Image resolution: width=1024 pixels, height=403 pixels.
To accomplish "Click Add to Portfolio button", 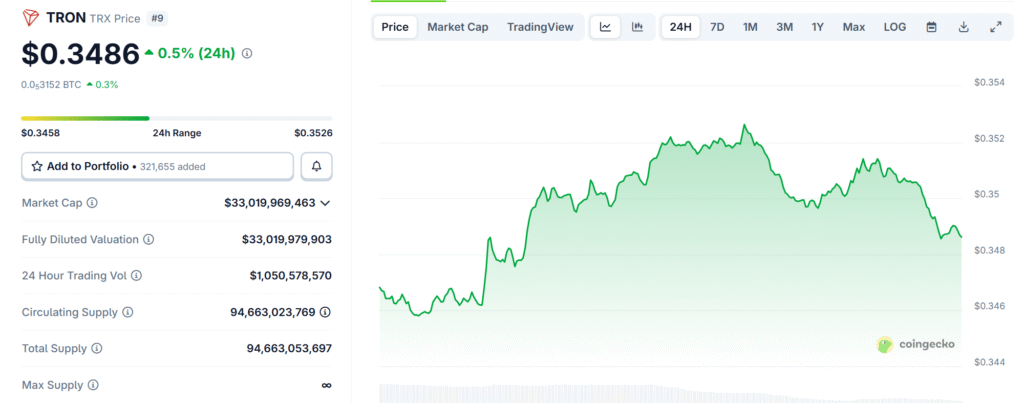I will click(x=157, y=166).
